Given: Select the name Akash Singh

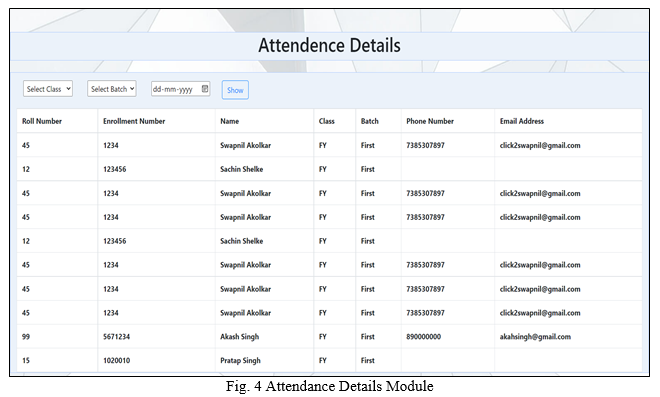Looking at the screenshot, I should 240,337.
